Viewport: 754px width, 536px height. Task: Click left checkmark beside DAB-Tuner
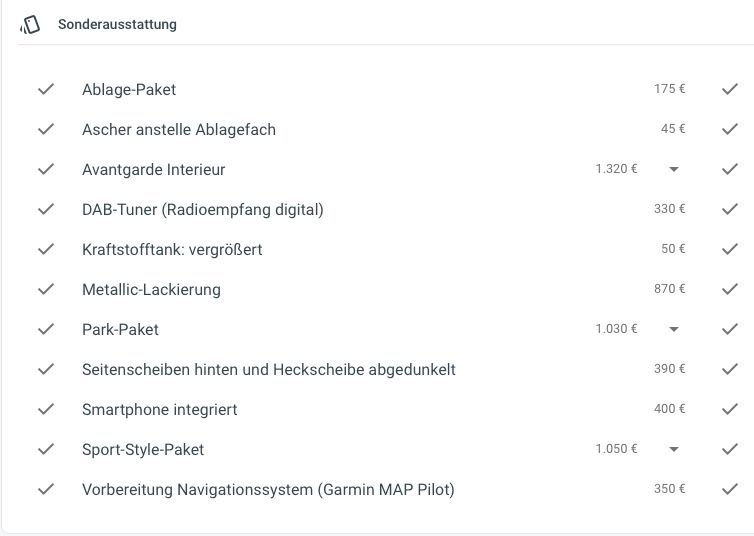(46, 209)
